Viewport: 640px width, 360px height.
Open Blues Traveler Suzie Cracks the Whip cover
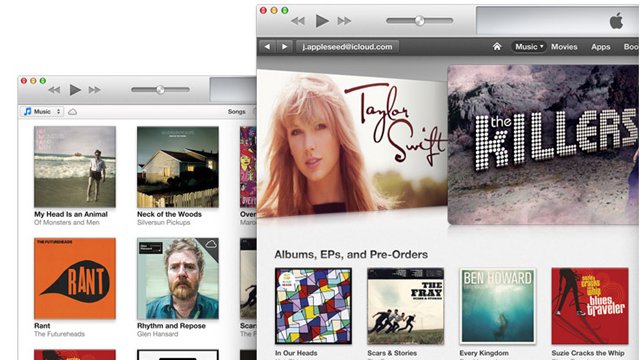click(590, 306)
